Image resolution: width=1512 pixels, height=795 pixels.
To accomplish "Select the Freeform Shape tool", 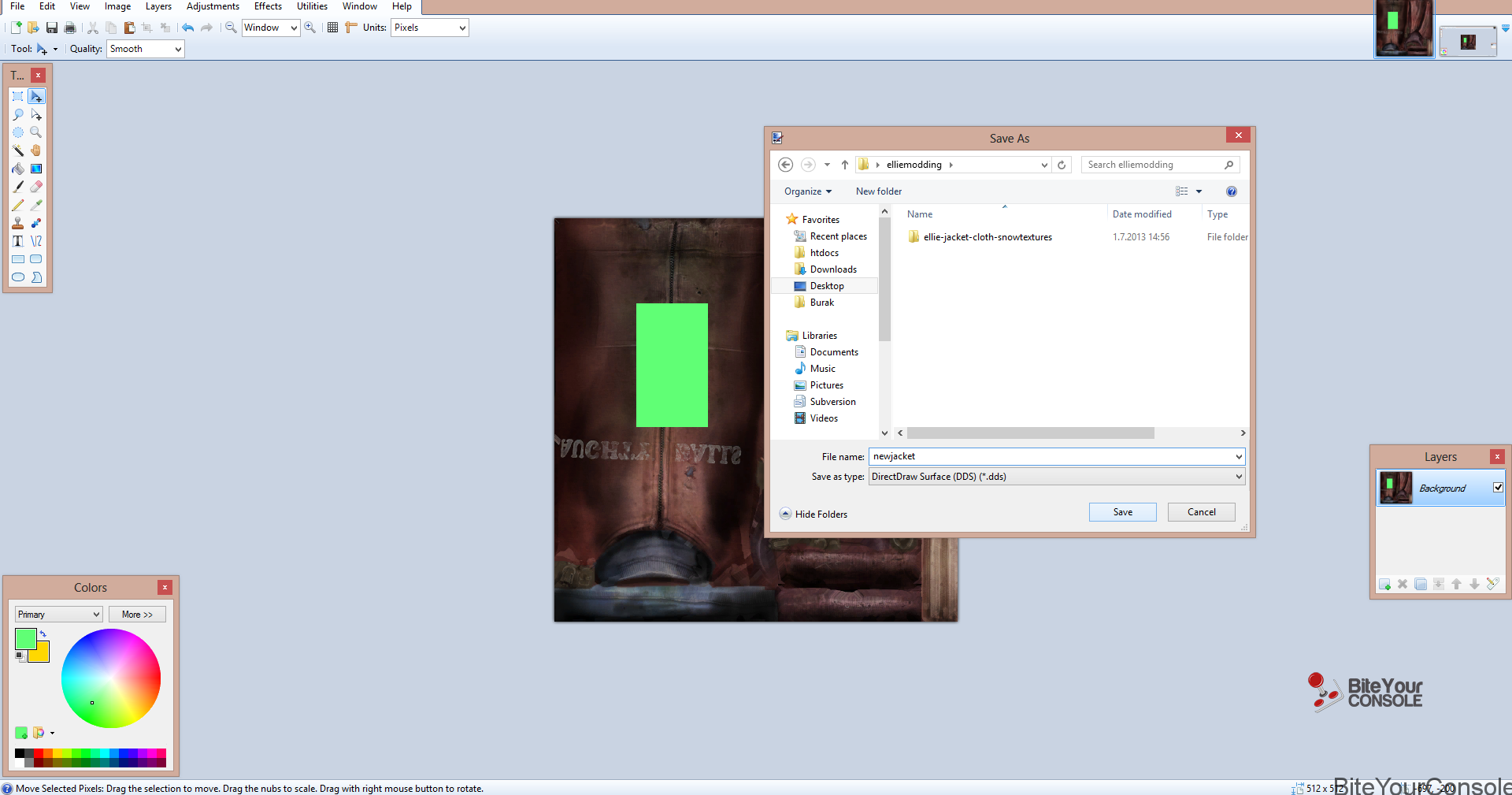I will coord(36,277).
